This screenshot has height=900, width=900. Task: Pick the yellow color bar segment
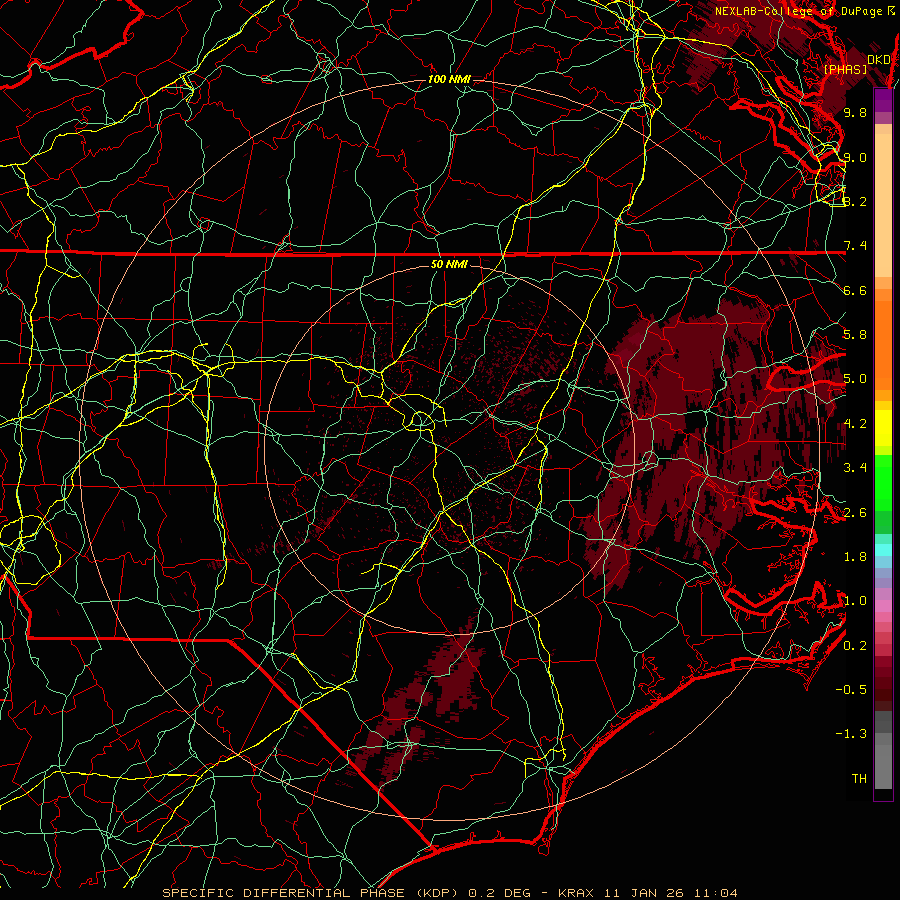[x=883, y=428]
